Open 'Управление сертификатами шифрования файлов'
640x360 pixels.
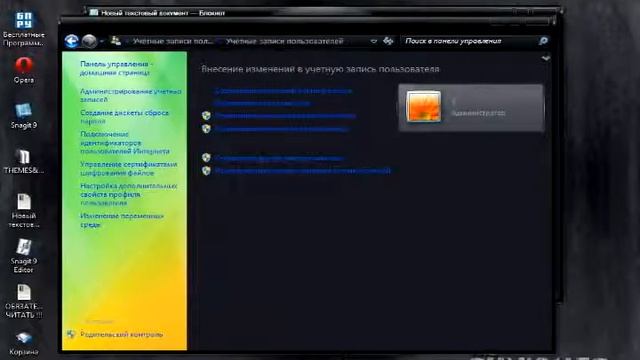coord(129,169)
